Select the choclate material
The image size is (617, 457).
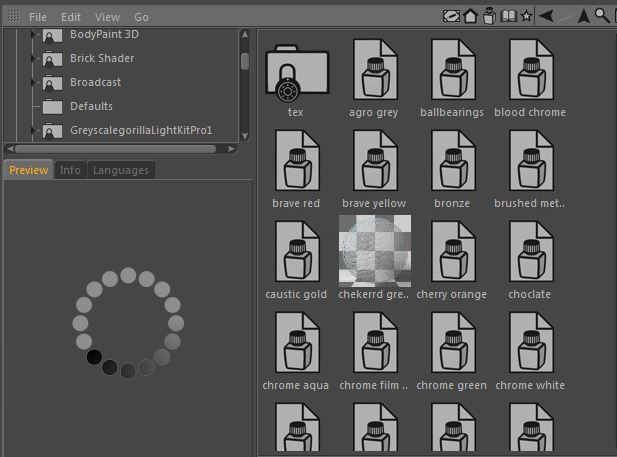point(531,251)
